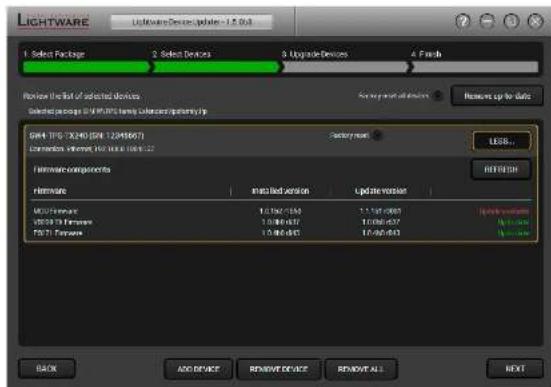Click the Firmware components heading
Viewport: 551px width, 387px height.
[72, 170]
